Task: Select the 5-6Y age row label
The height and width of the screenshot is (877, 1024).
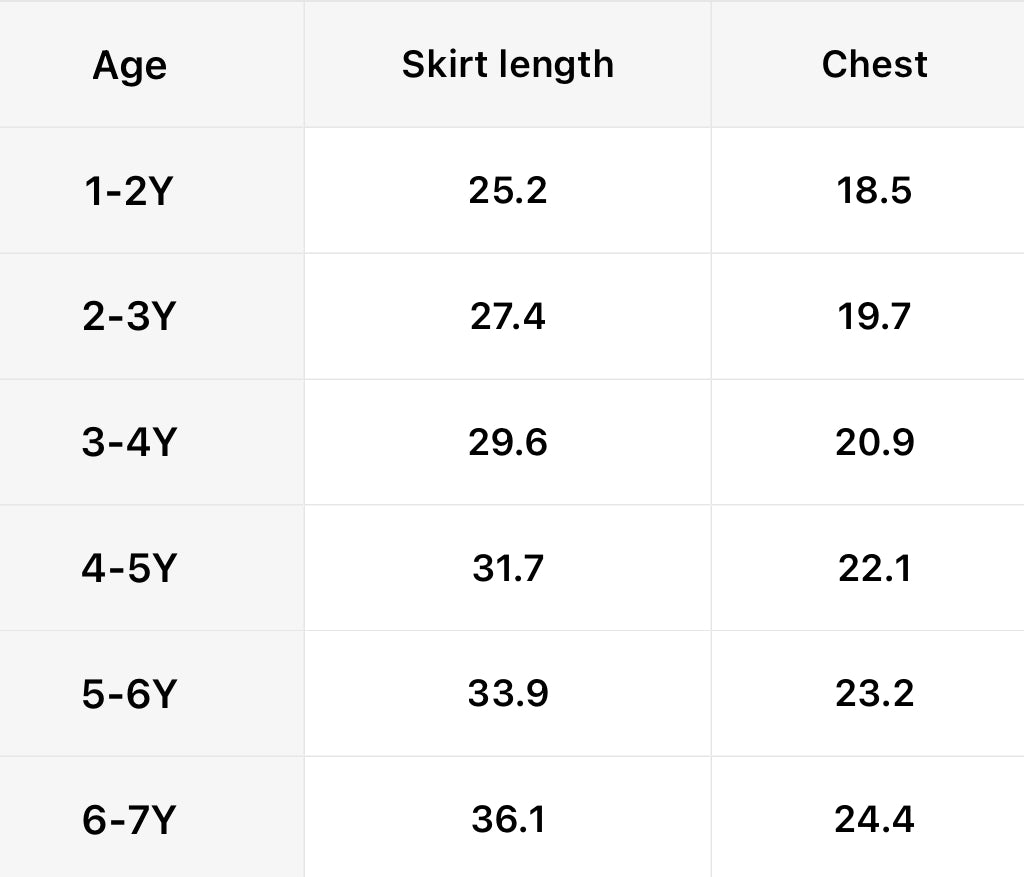Action: (x=129, y=694)
